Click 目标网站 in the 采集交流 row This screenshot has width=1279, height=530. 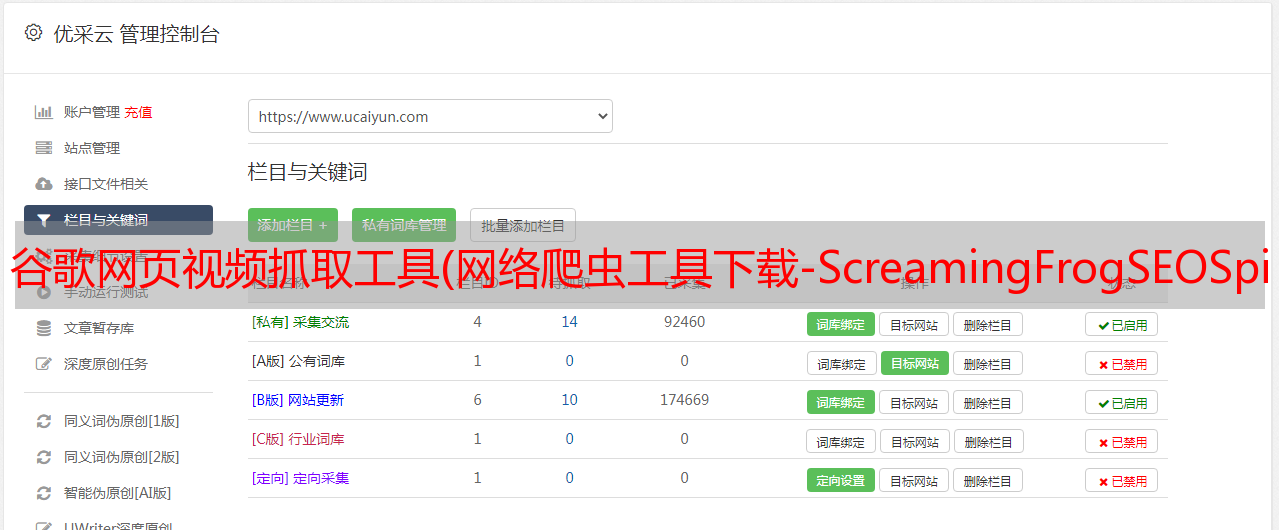coord(914,324)
